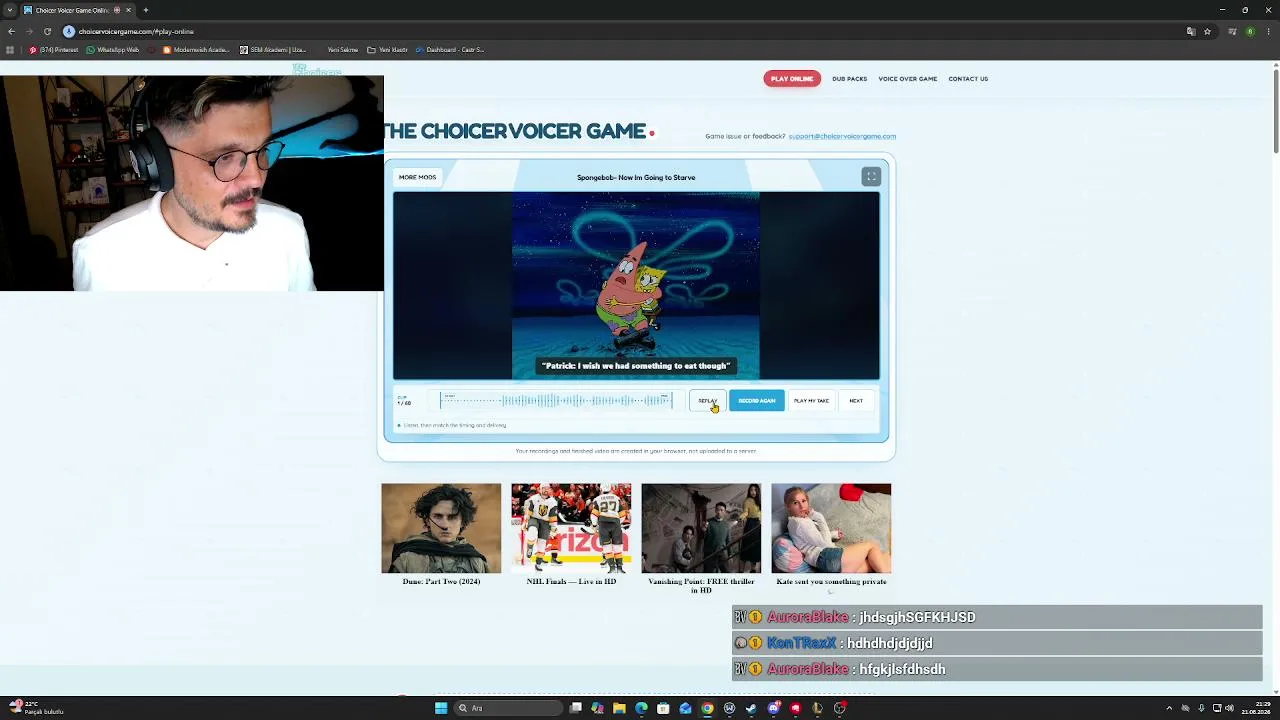Open File Explorer from the taskbar
1280x720 pixels.
point(619,708)
